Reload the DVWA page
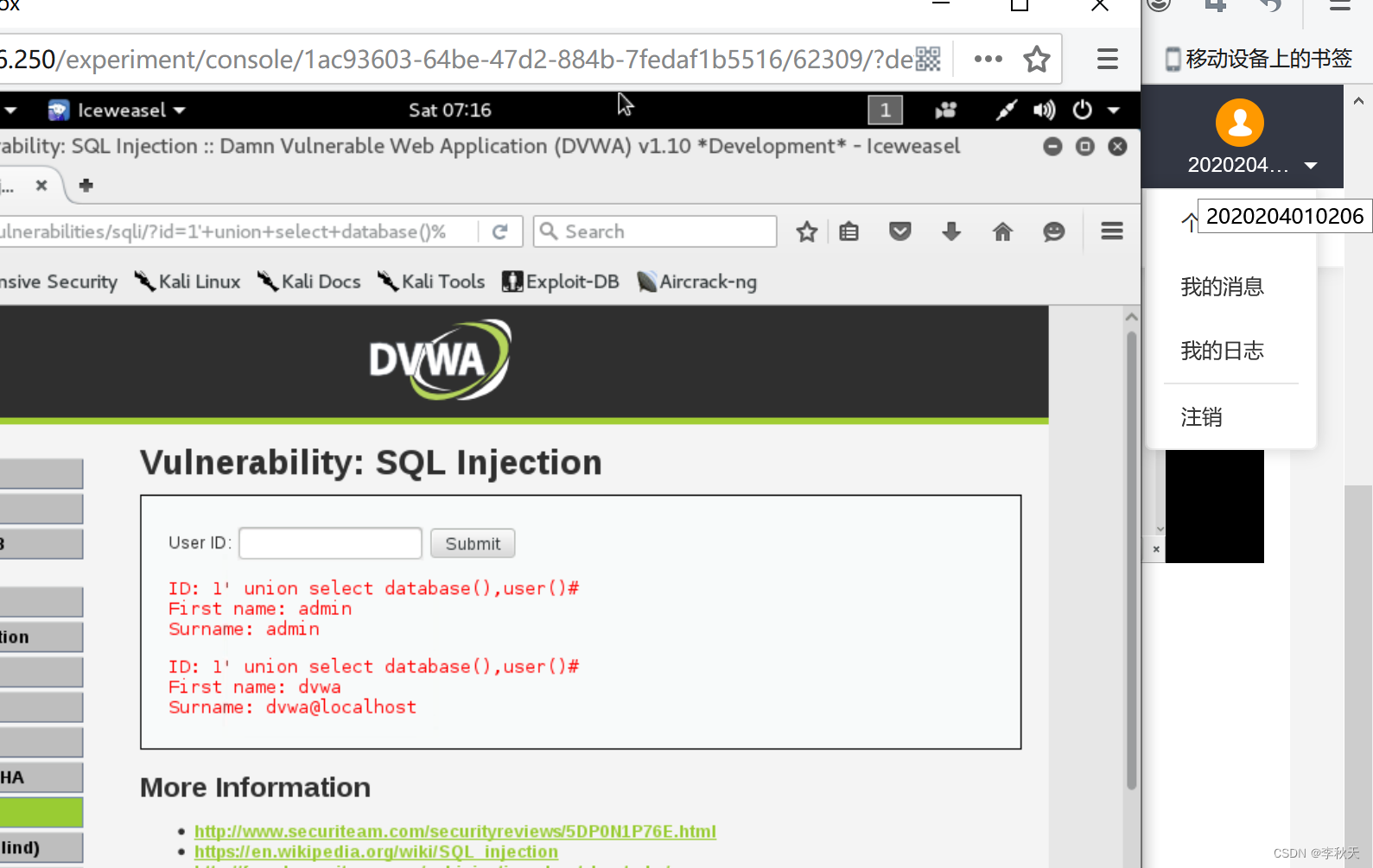This screenshot has height=868, width=1373. tap(499, 231)
